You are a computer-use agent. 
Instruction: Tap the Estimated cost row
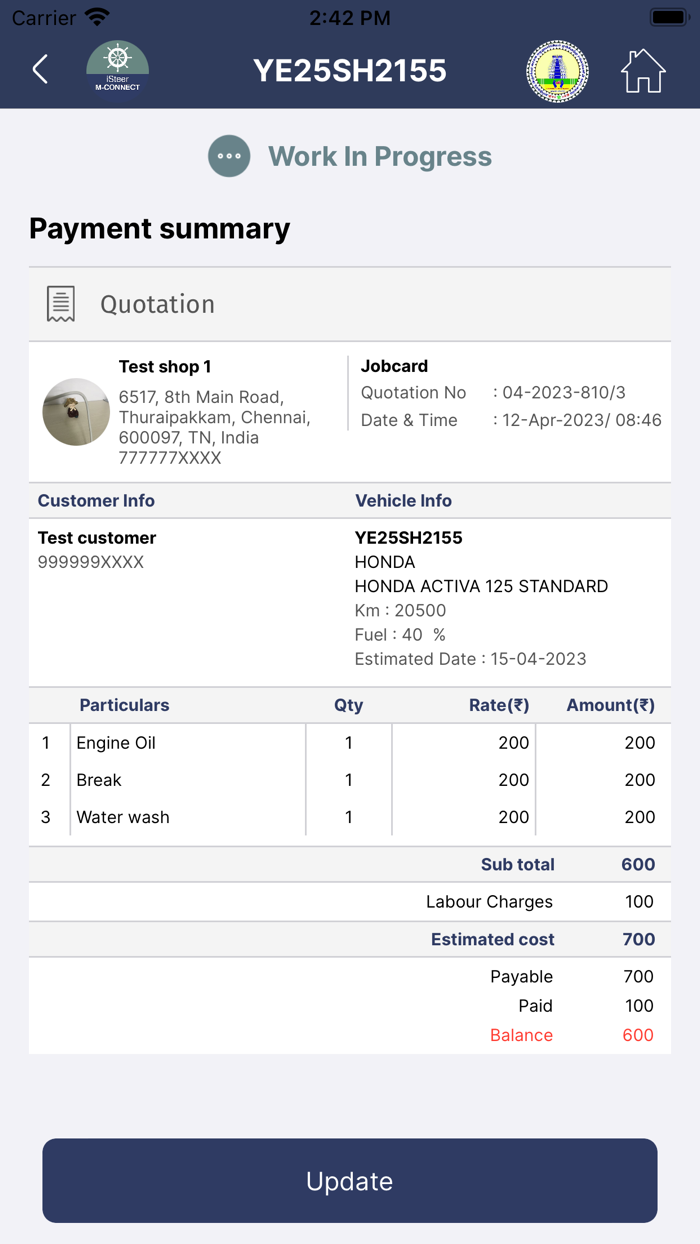pos(492,939)
